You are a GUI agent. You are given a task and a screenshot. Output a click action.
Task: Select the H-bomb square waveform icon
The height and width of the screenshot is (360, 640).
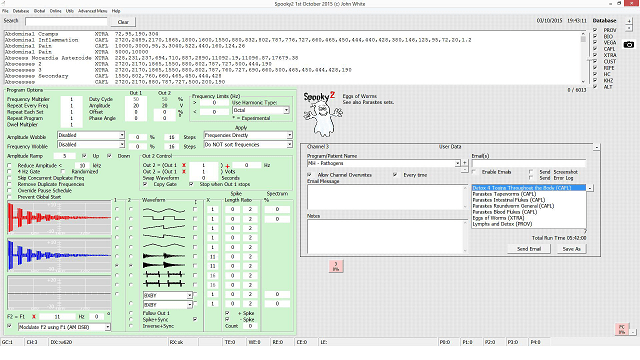[164, 284]
